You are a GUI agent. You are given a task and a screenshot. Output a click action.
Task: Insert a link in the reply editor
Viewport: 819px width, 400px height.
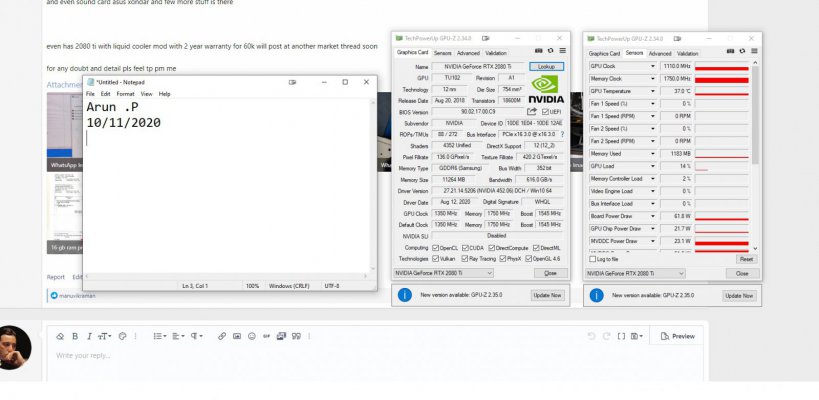[222, 336]
